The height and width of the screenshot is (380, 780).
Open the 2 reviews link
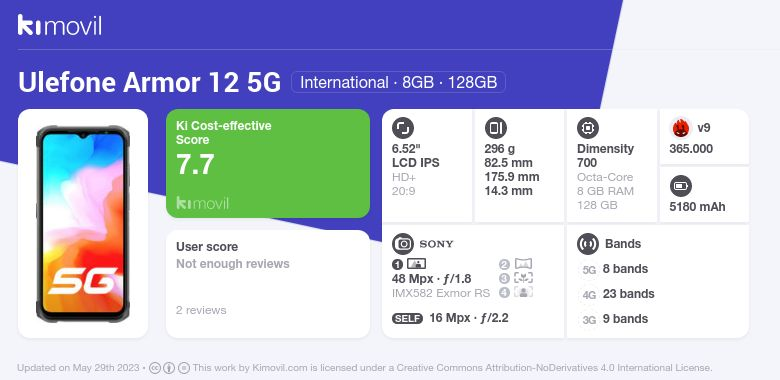pos(201,310)
